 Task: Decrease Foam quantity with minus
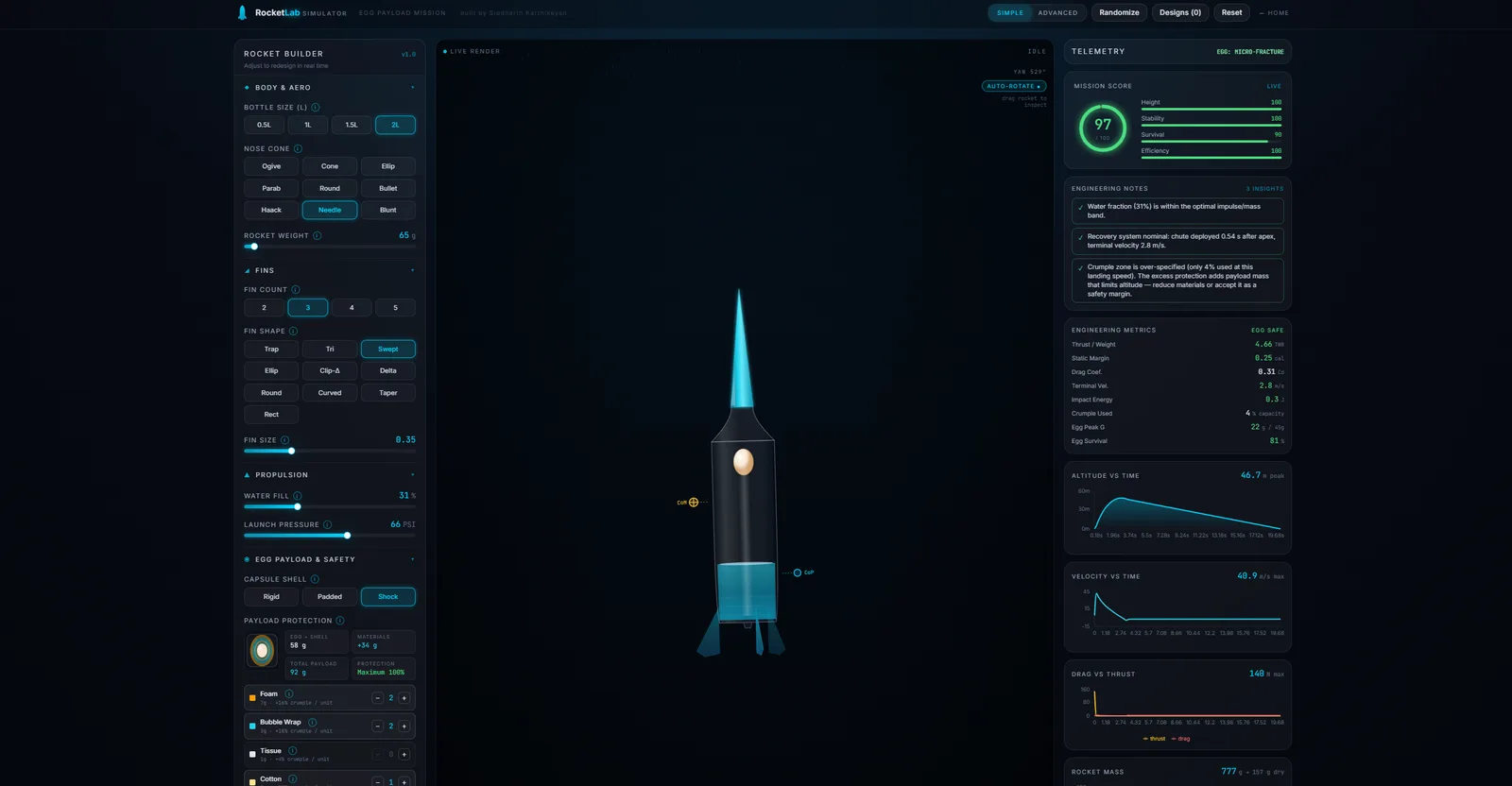pyautogui.click(x=377, y=698)
